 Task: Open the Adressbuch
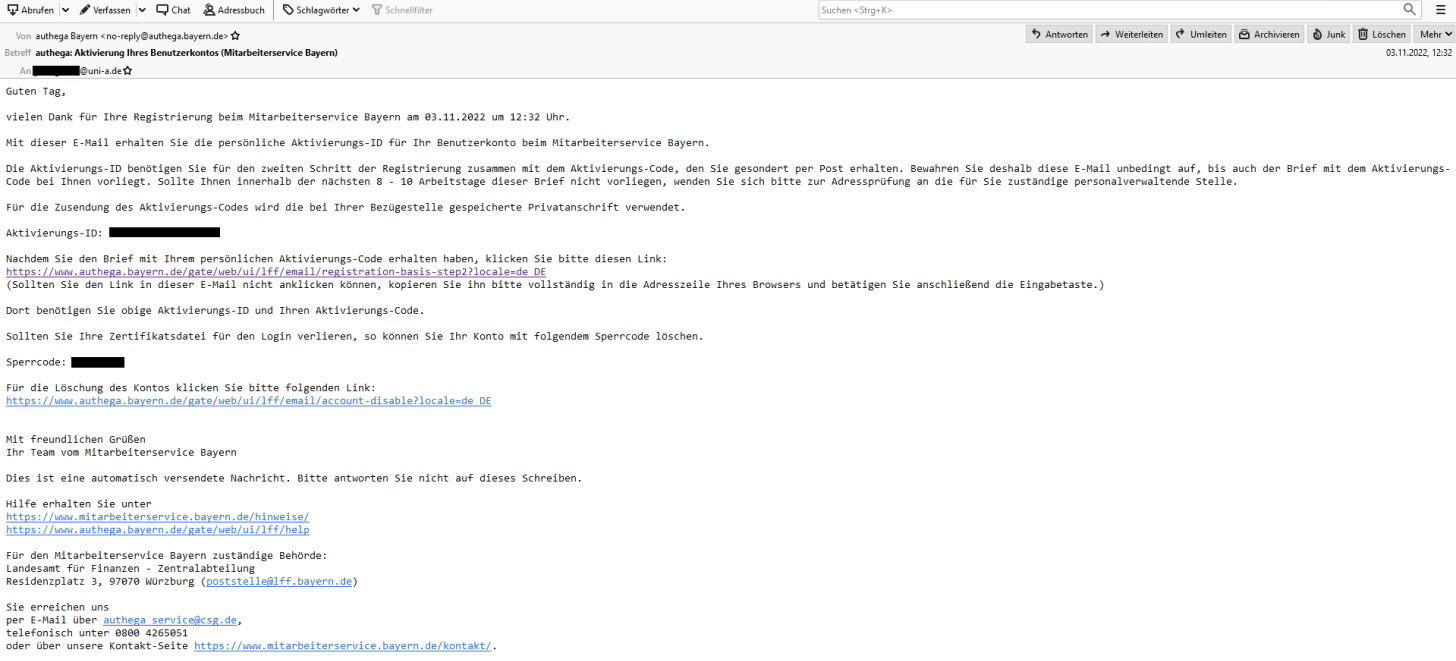pos(234,10)
